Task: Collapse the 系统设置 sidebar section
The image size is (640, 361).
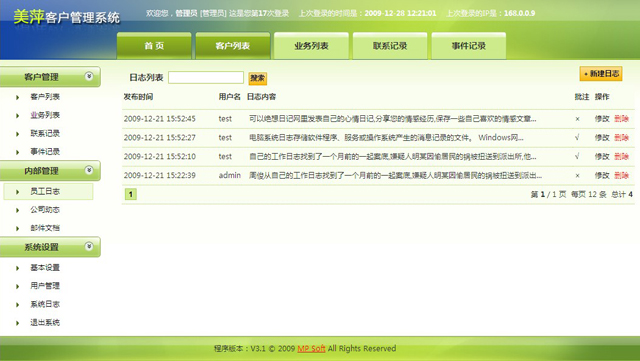Action: pyautogui.click(x=89, y=246)
